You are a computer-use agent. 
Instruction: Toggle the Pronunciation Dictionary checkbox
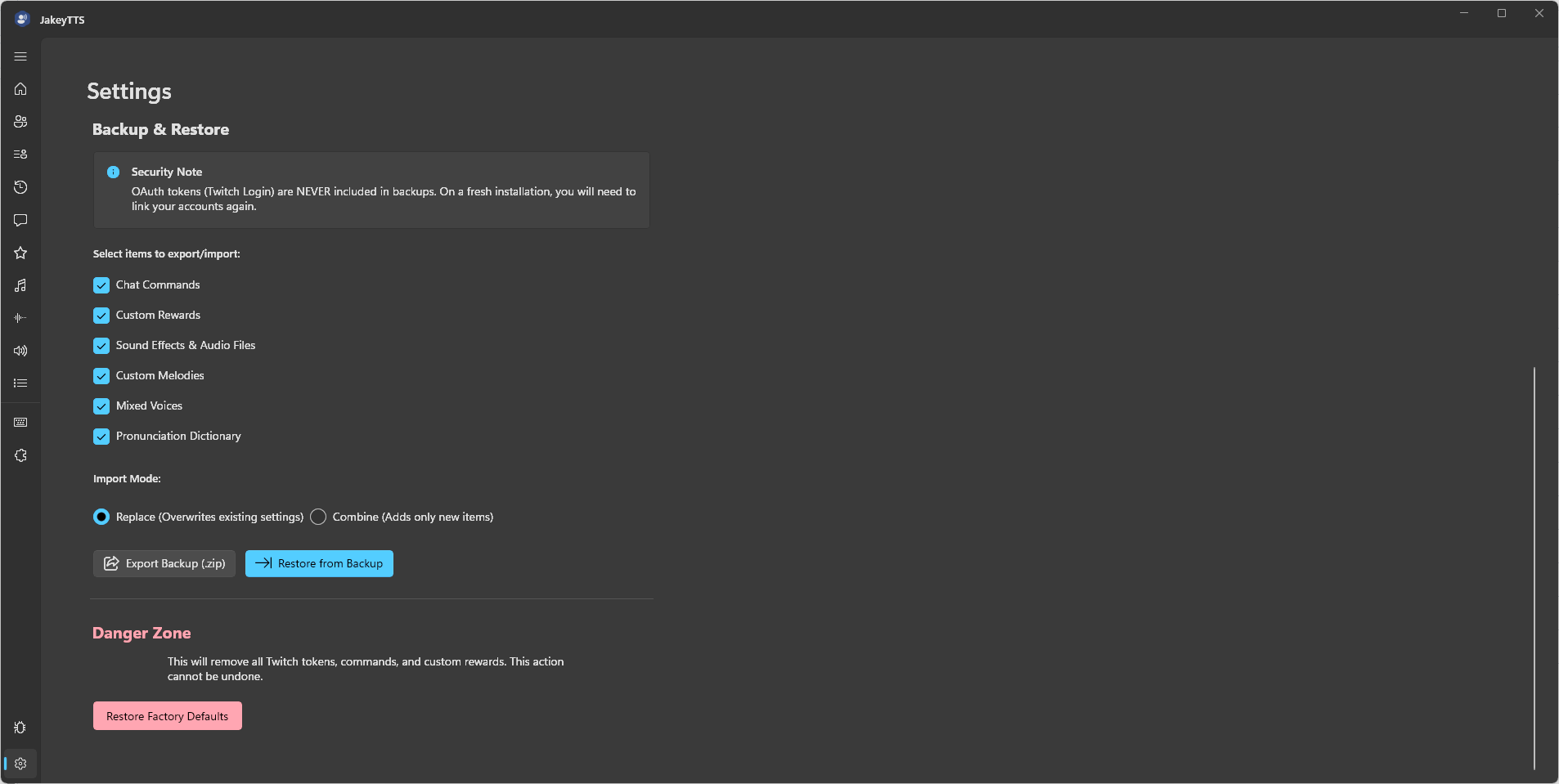[x=101, y=437]
